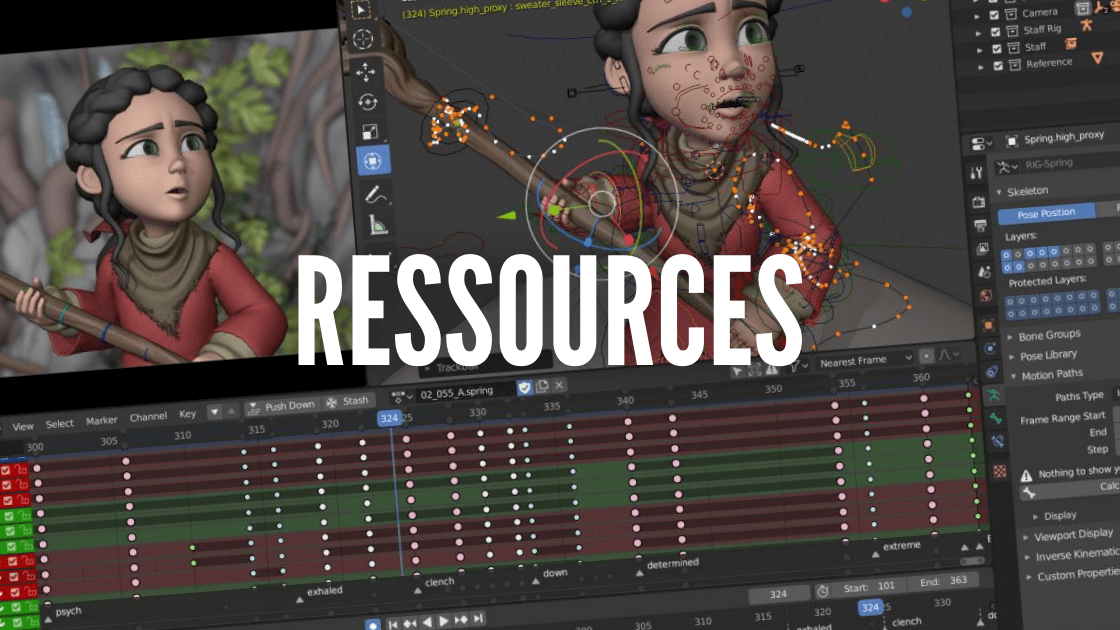The width and height of the screenshot is (1120, 630).
Task: Expand the Reference collection in outliner
Action: pyautogui.click(x=981, y=66)
